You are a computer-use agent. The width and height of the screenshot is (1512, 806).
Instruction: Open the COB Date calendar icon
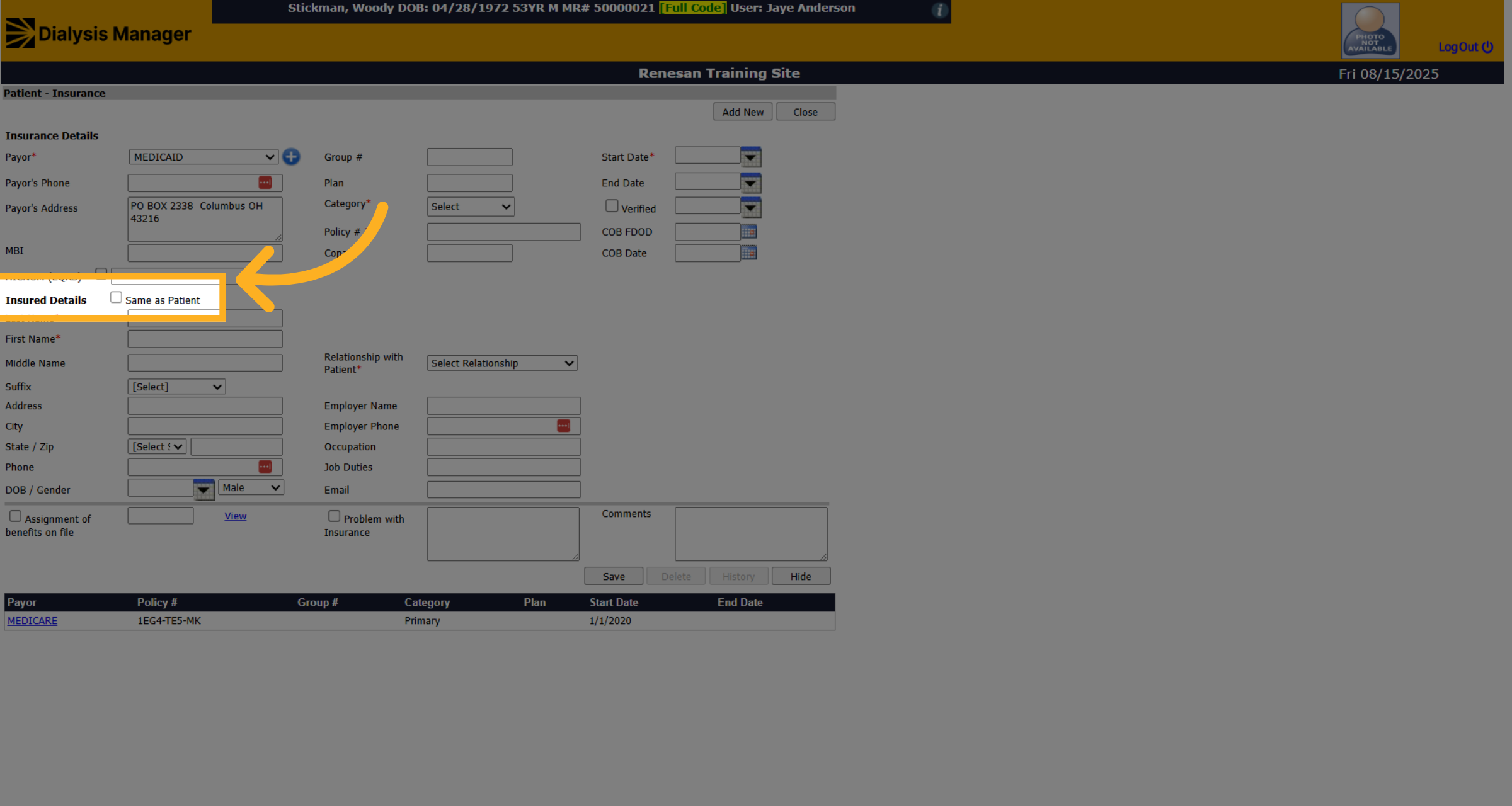[748, 253]
